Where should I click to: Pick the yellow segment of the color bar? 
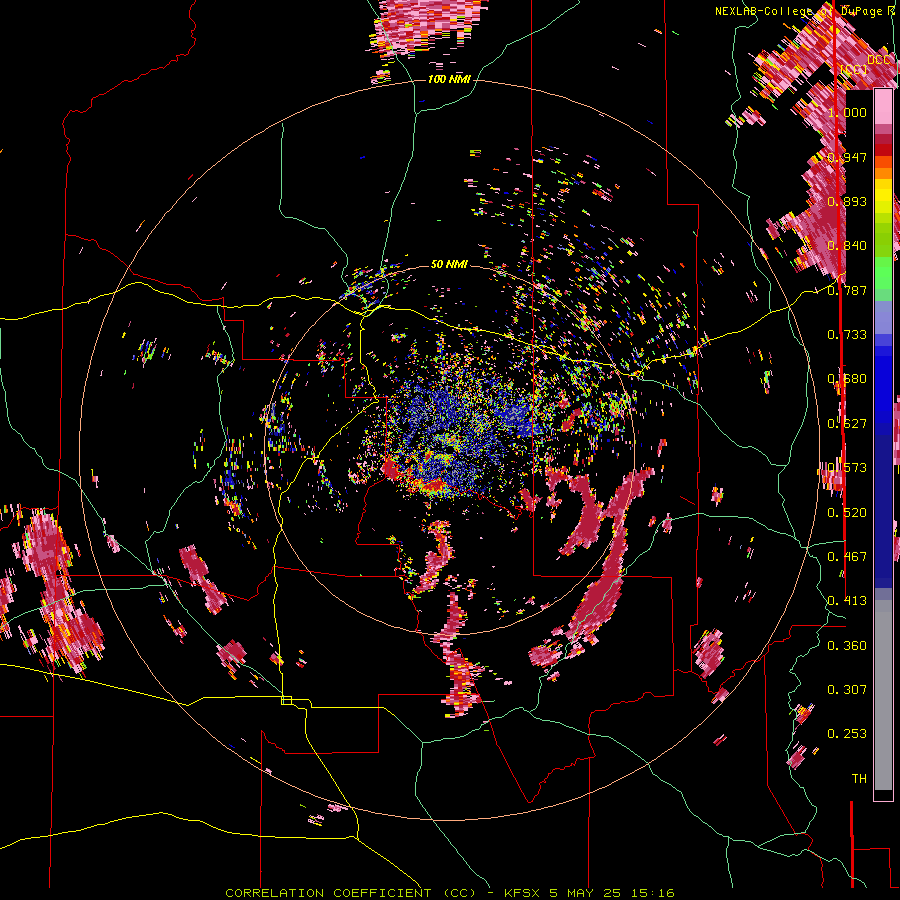coord(883,196)
